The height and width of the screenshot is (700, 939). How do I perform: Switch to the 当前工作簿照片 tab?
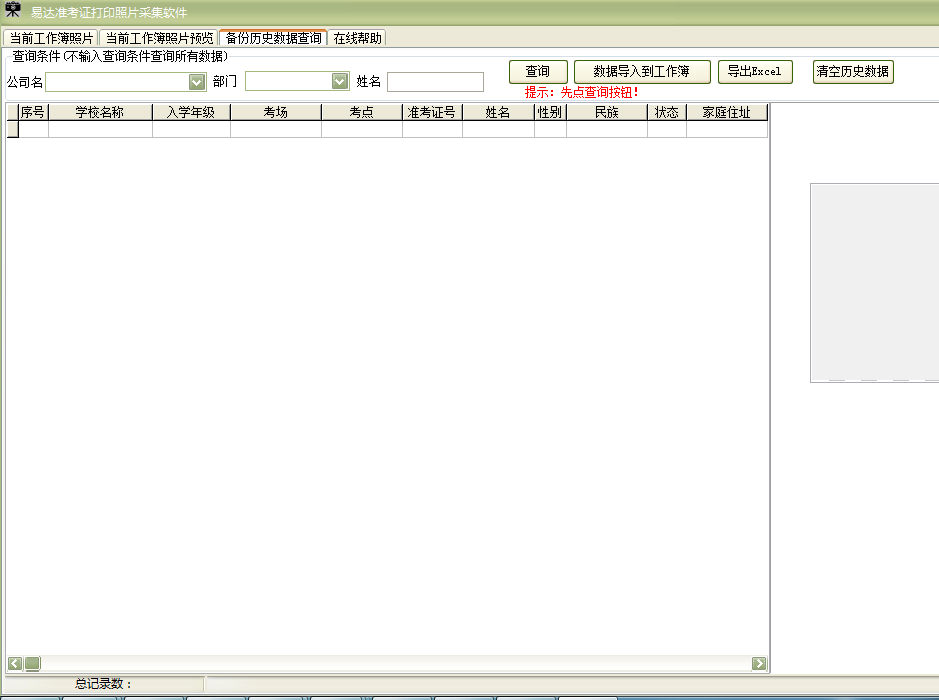[x=51, y=38]
